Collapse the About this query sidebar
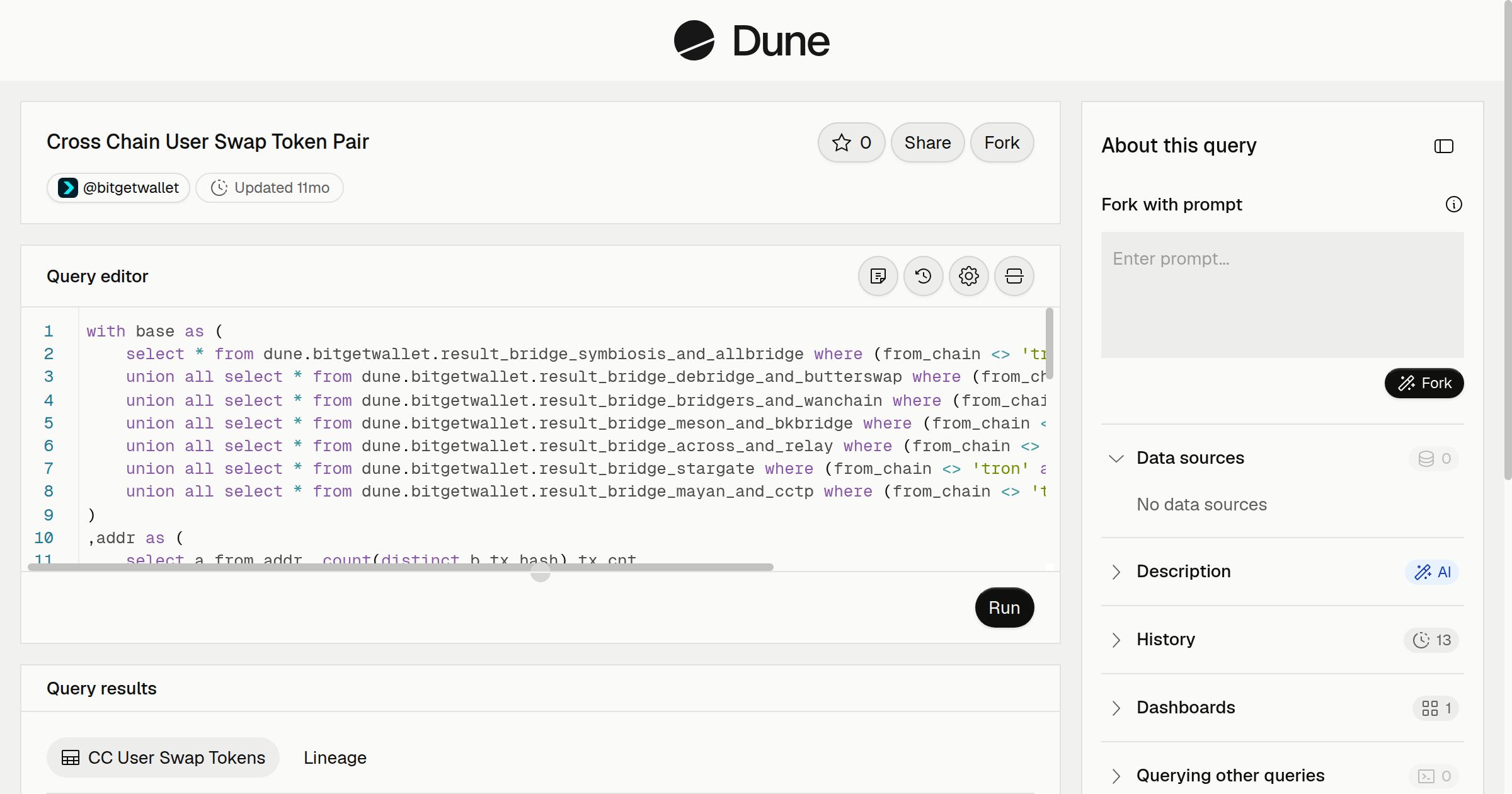 point(1444,146)
